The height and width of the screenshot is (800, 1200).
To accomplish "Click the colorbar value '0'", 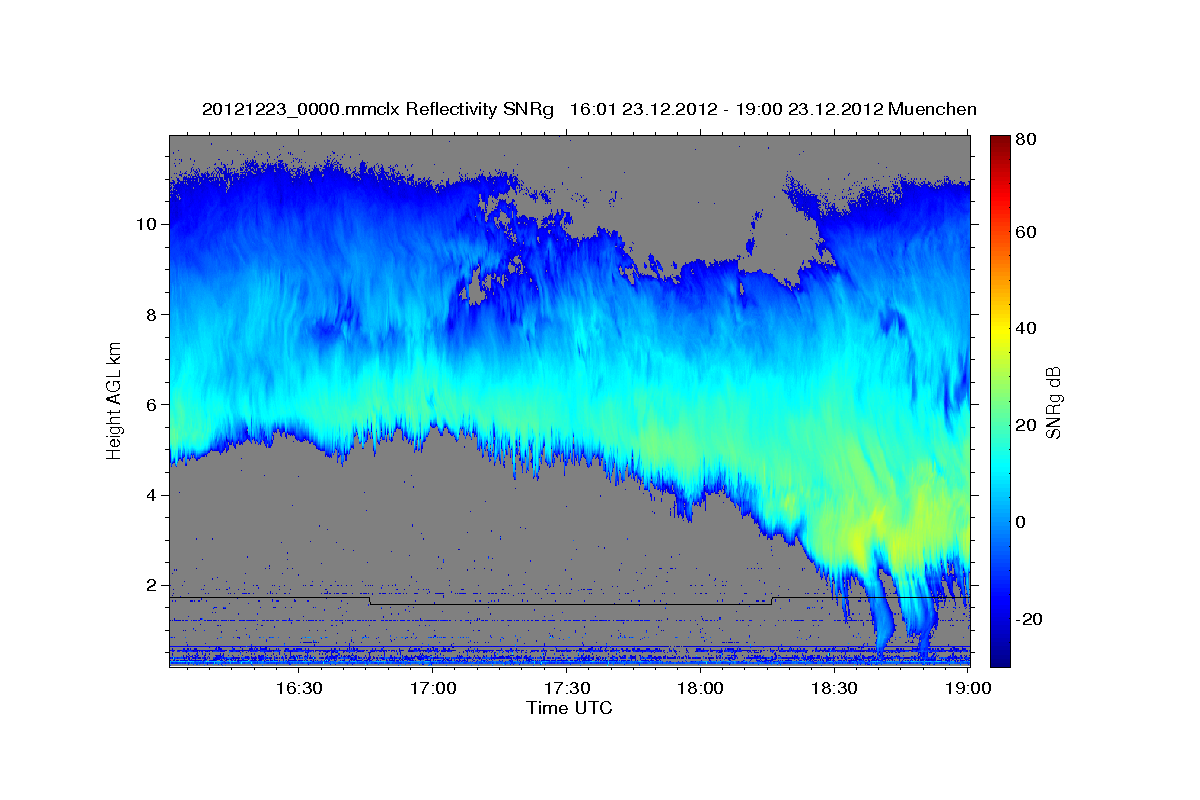I will 1023,522.
